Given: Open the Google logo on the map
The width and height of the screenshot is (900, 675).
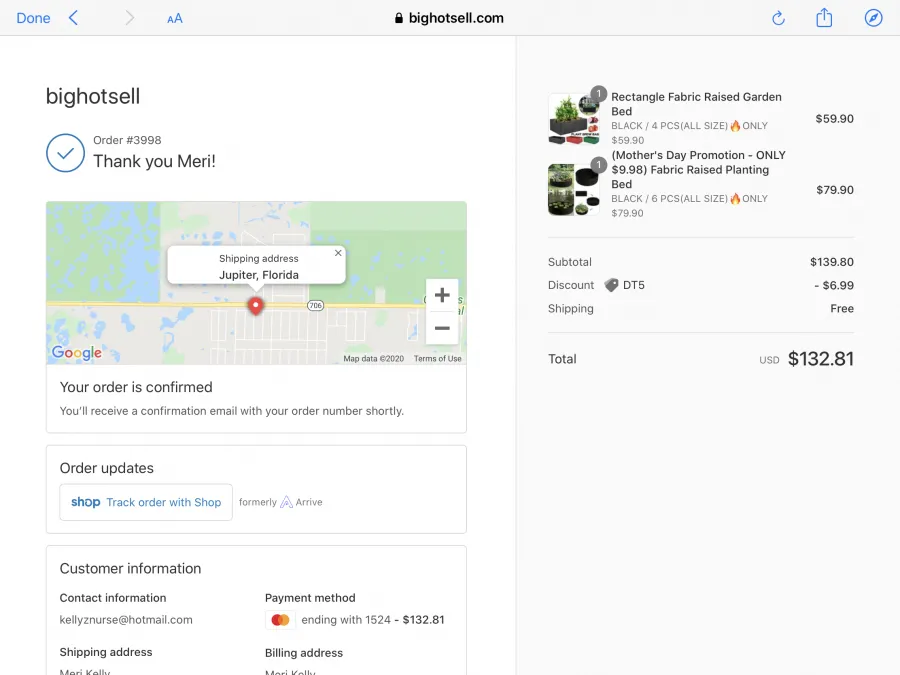Looking at the screenshot, I should click(x=77, y=353).
